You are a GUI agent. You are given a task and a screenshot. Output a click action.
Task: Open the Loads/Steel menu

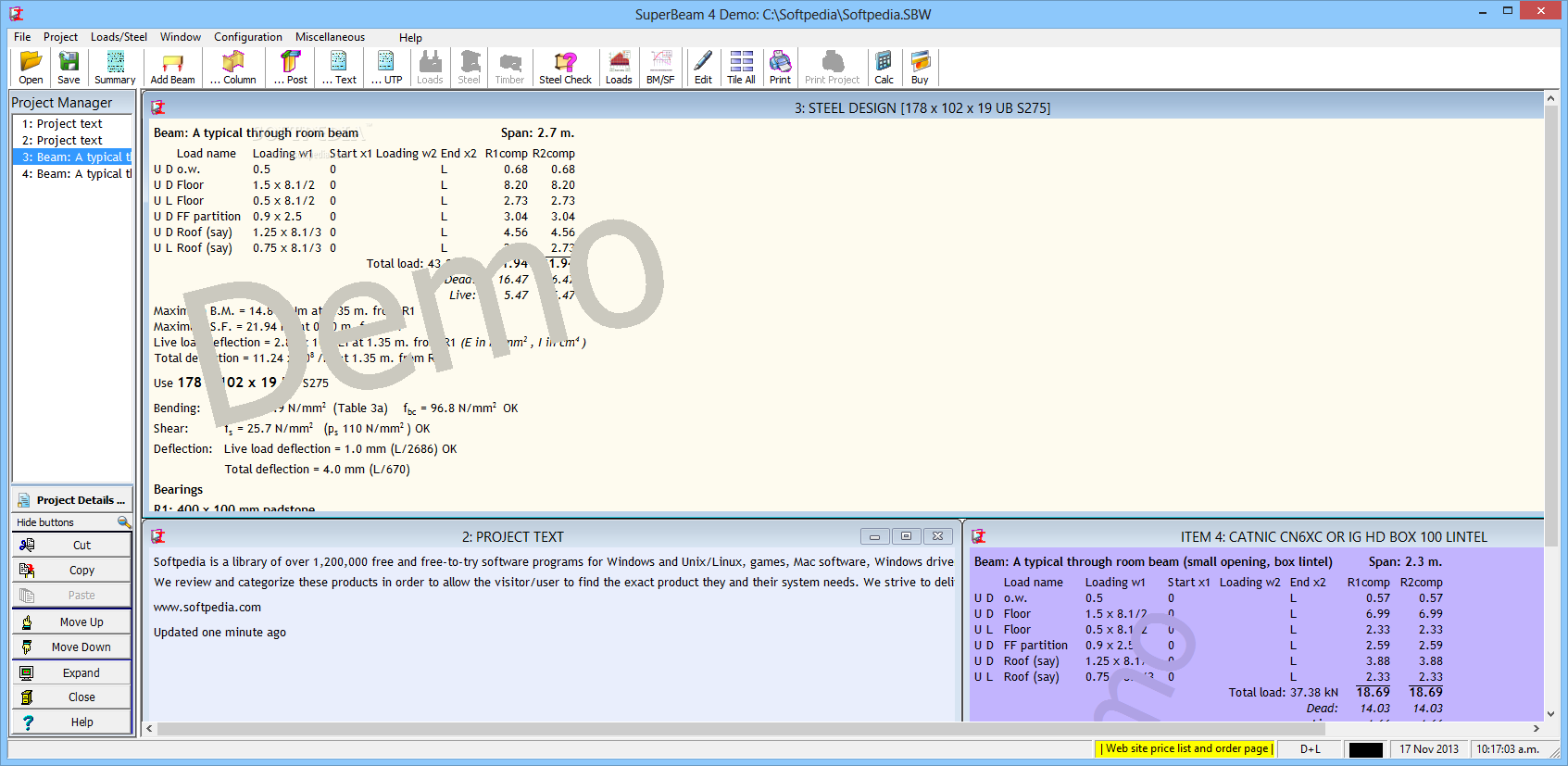click(119, 37)
